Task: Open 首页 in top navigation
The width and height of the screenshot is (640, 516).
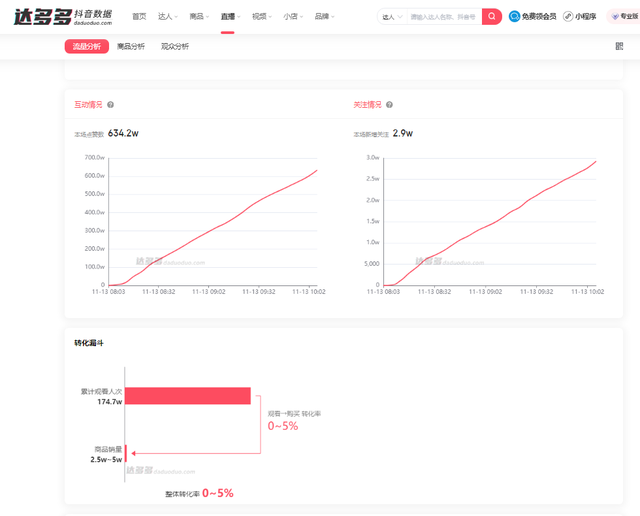Action: click(x=139, y=16)
